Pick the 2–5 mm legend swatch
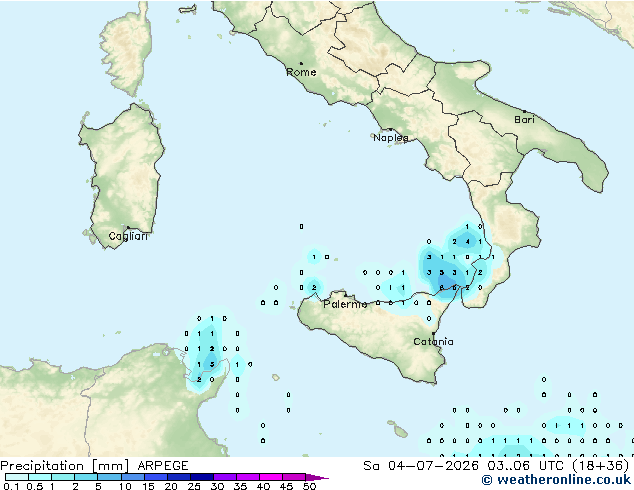The height and width of the screenshot is (490, 634). [x=86, y=477]
